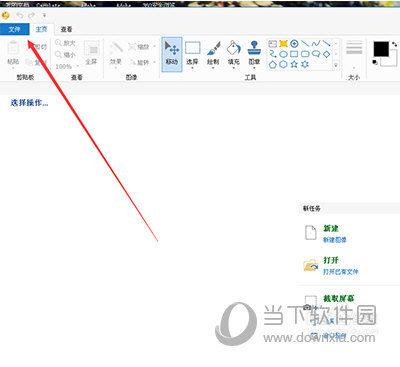
Task: Expand the 填充 tool dropdown arrow
Action: [x=234, y=68]
